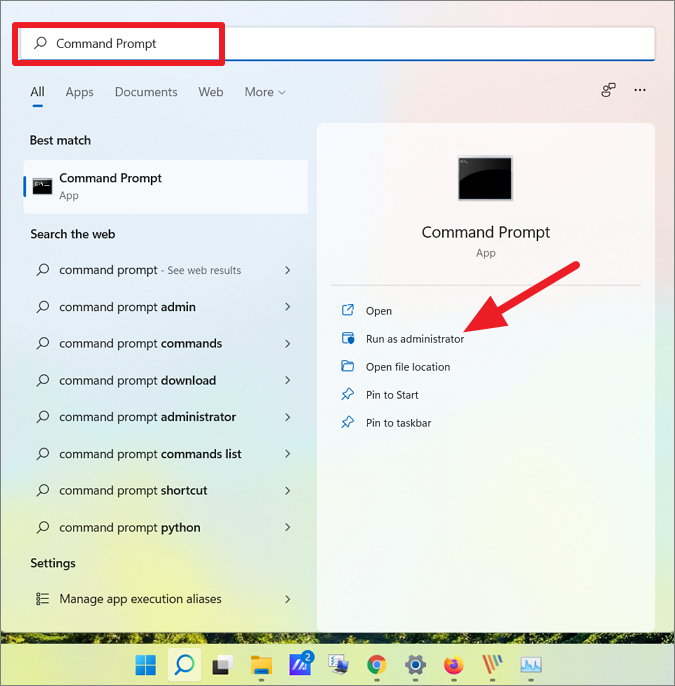Launch Google Chrome from the taskbar
Screen dimensions: 675x686
377,665
